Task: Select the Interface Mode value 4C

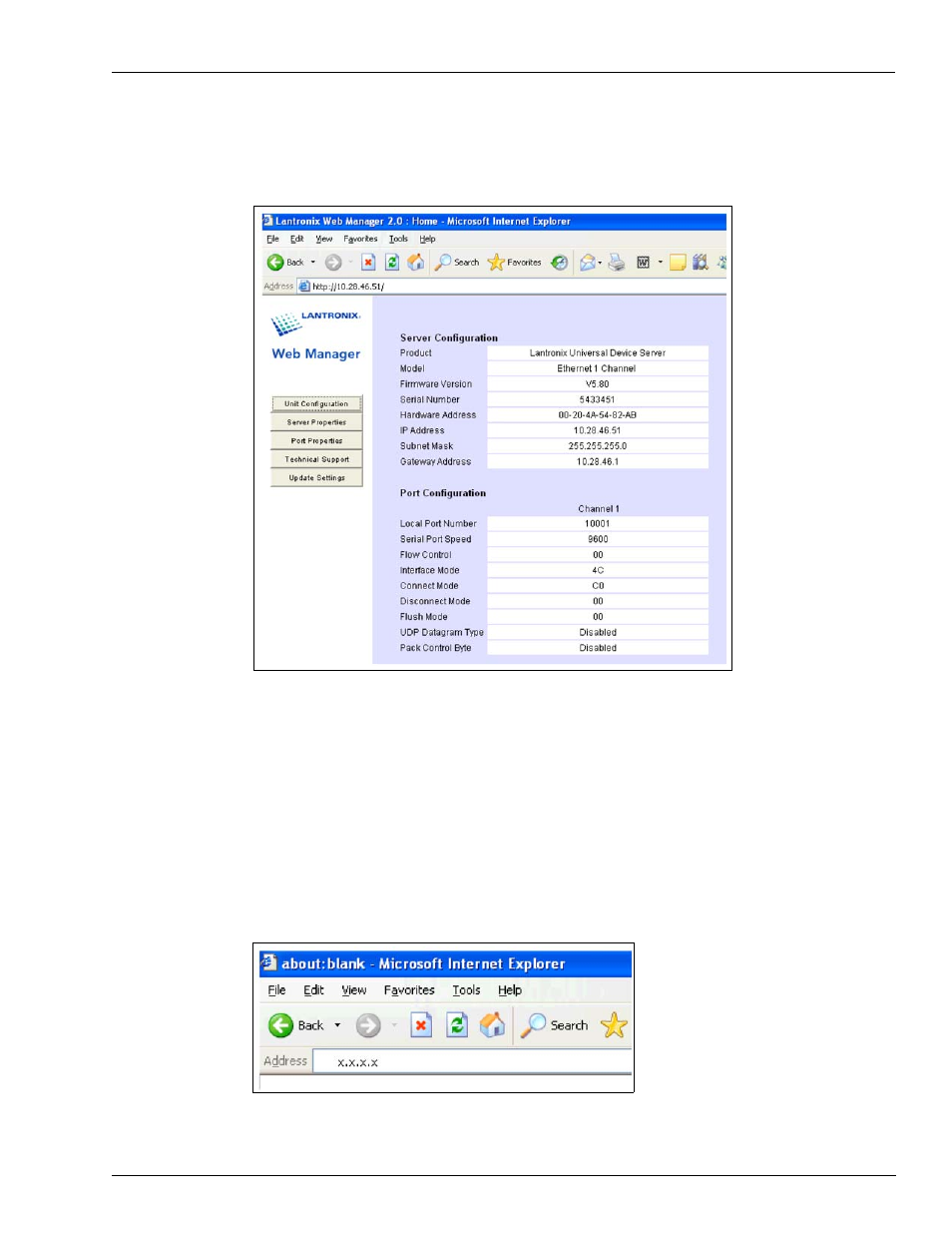Action: [598, 571]
